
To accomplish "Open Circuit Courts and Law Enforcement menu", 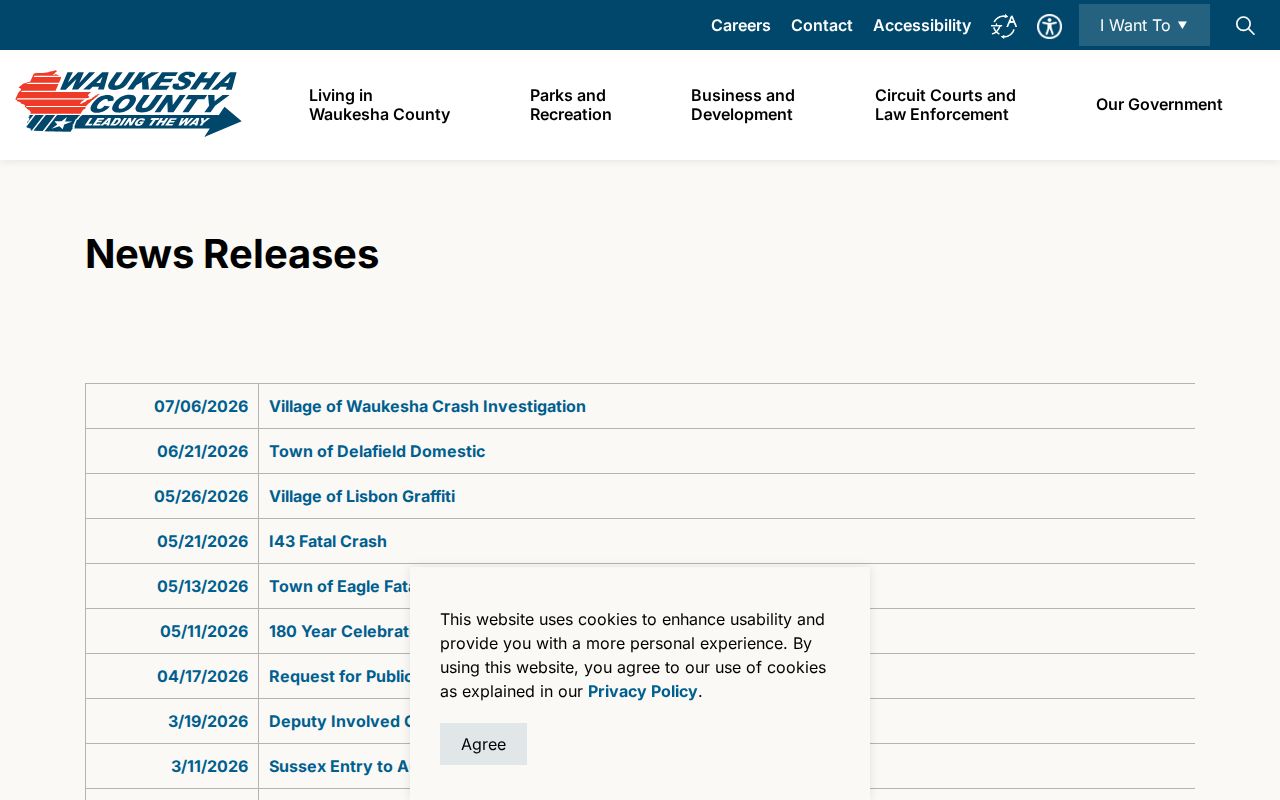I will coord(945,105).
